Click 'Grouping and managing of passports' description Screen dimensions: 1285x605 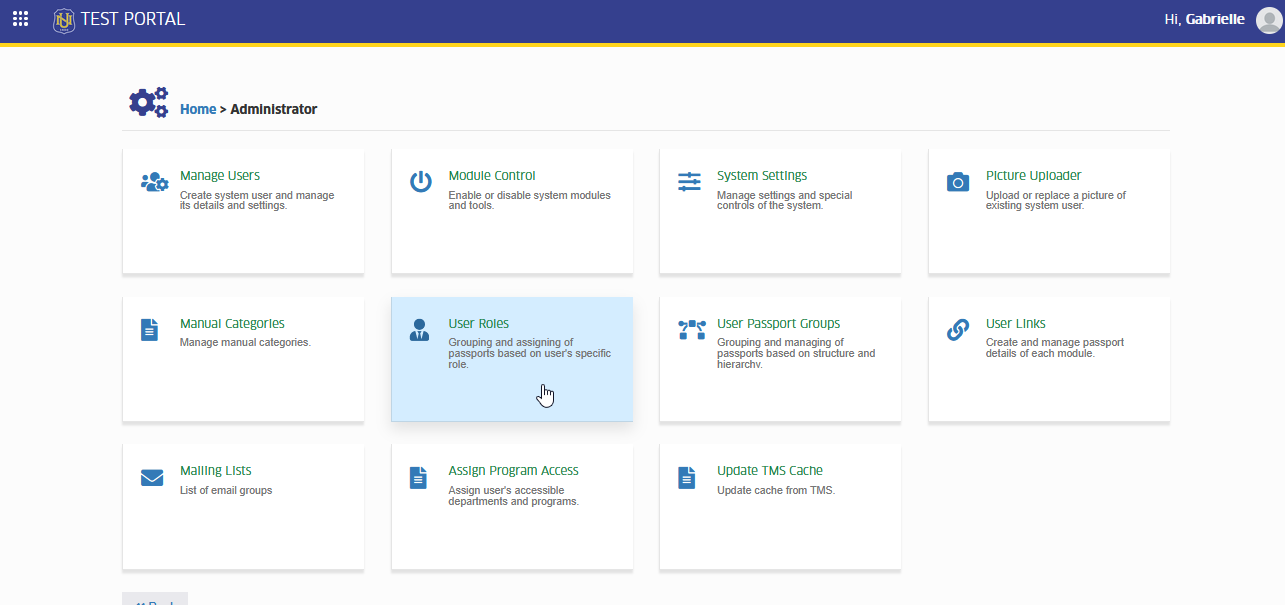tap(796, 353)
